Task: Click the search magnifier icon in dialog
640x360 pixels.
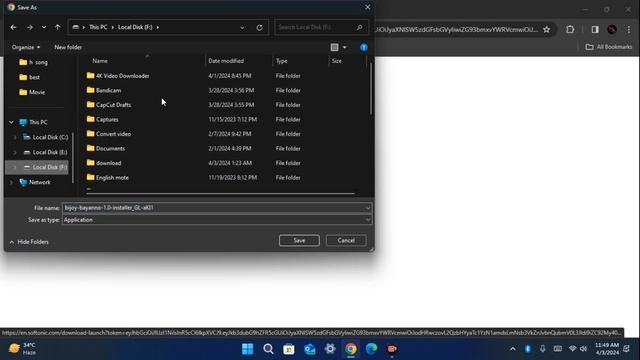Action: (360, 27)
